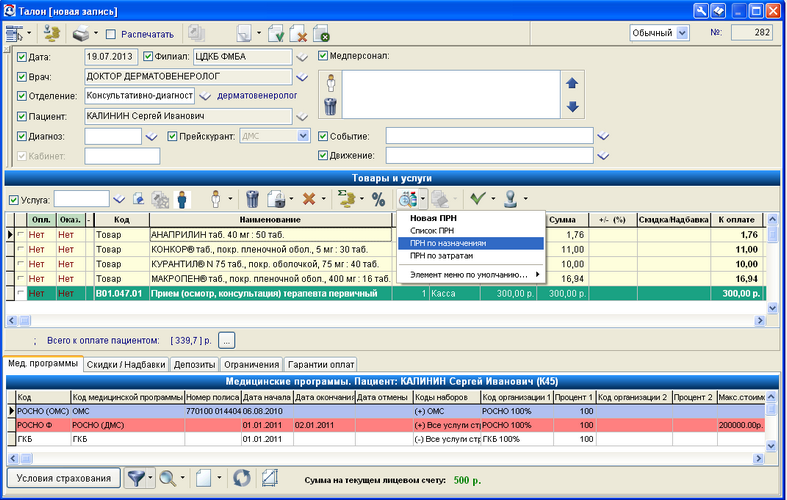Click the sigma with coins sum icon
This screenshot has width=787, height=500.
[x=345, y=199]
